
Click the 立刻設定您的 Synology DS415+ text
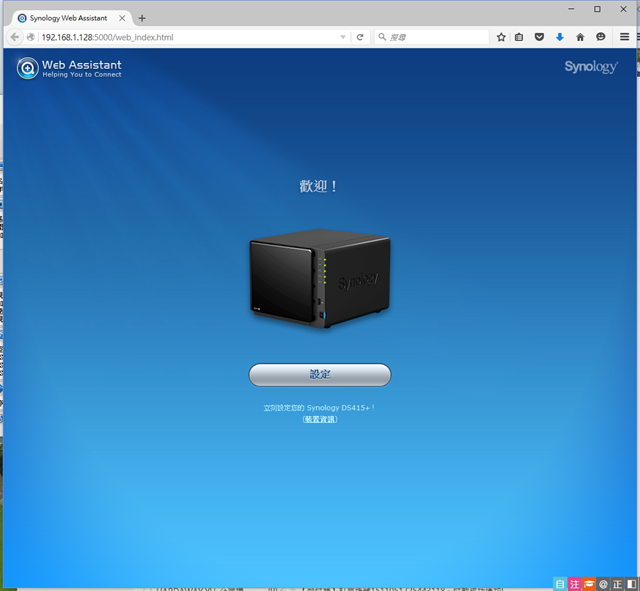click(319, 407)
